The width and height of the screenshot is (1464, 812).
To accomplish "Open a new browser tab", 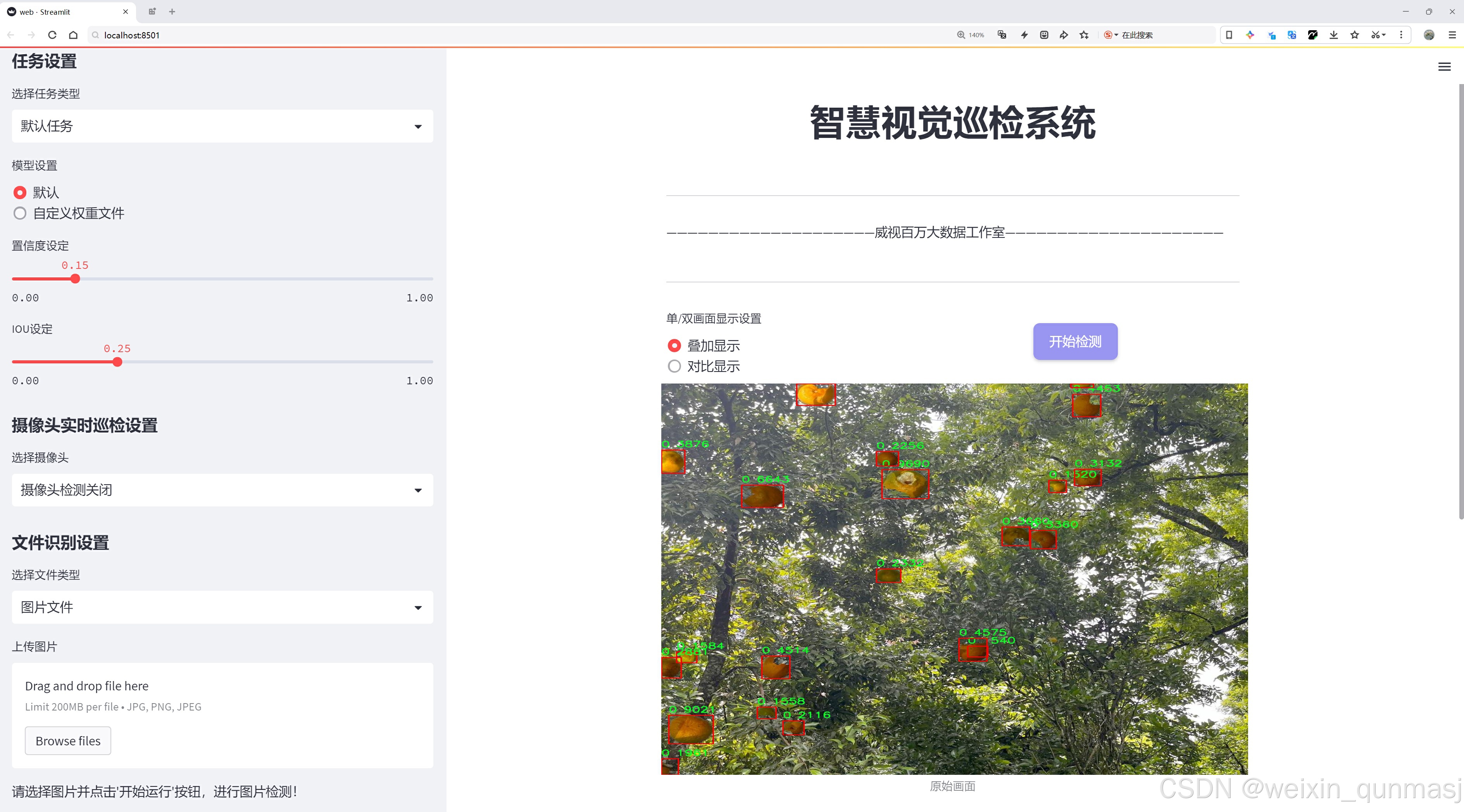I will [x=172, y=11].
